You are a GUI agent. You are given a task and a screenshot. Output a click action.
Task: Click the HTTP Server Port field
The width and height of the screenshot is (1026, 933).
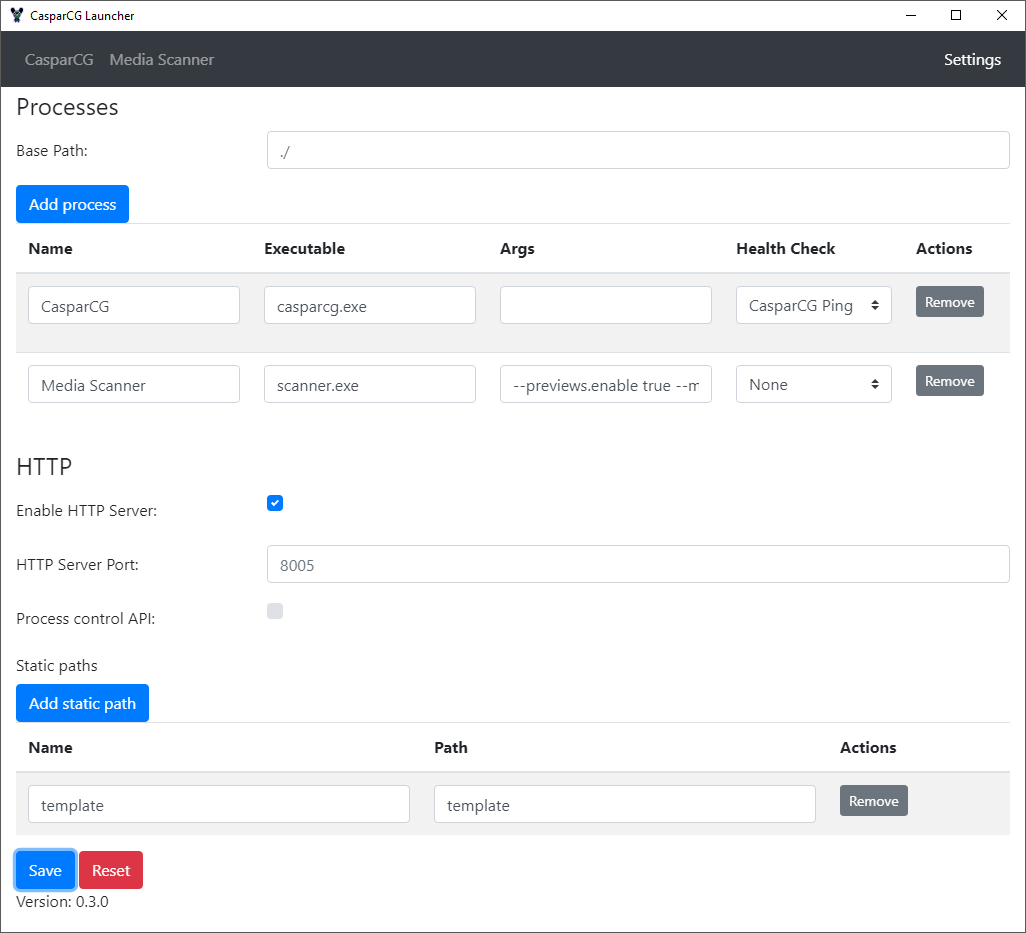pyautogui.click(x=638, y=565)
